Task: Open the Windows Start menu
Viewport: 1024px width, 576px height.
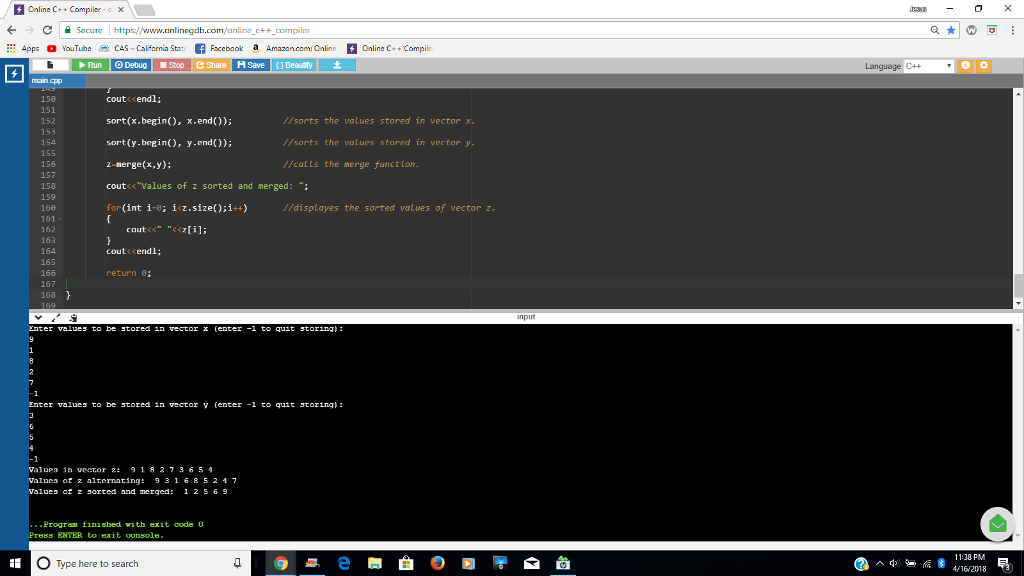Action: tap(15, 563)
